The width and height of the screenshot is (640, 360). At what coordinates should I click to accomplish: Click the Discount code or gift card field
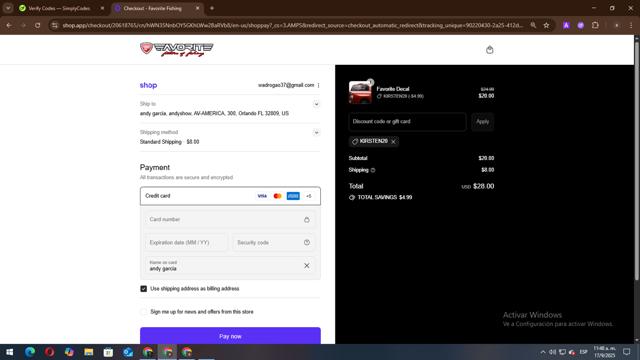(x=407, y=122)
